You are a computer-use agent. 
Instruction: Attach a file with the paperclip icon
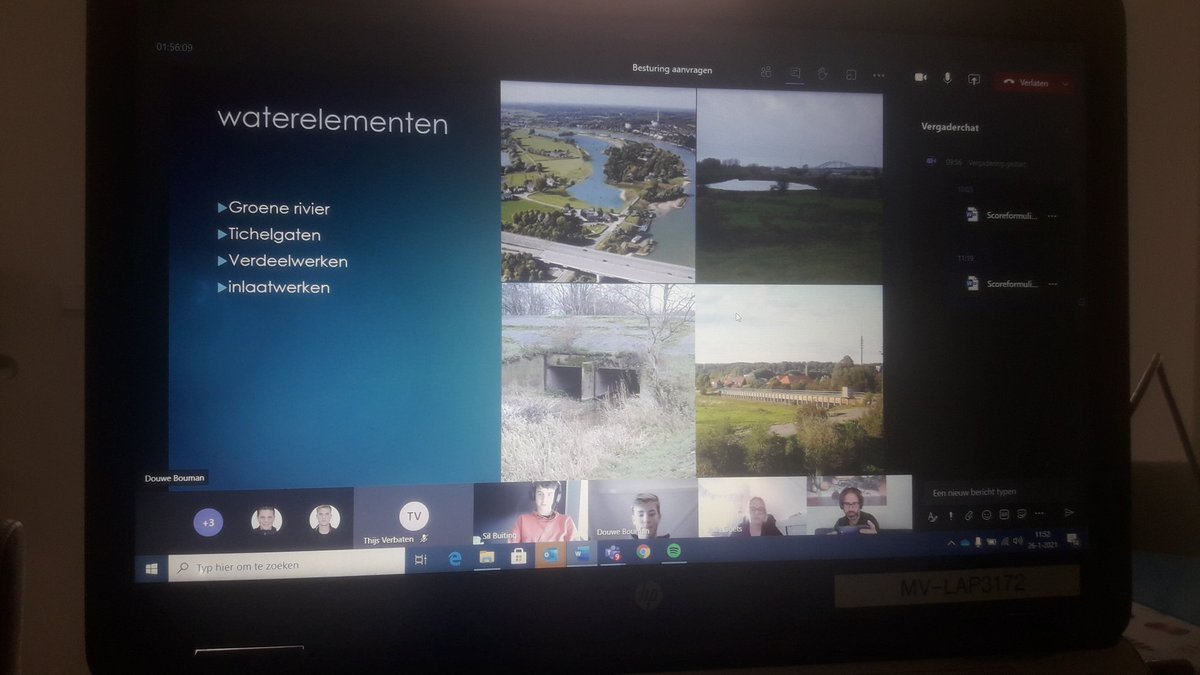[x=968, y=516]
